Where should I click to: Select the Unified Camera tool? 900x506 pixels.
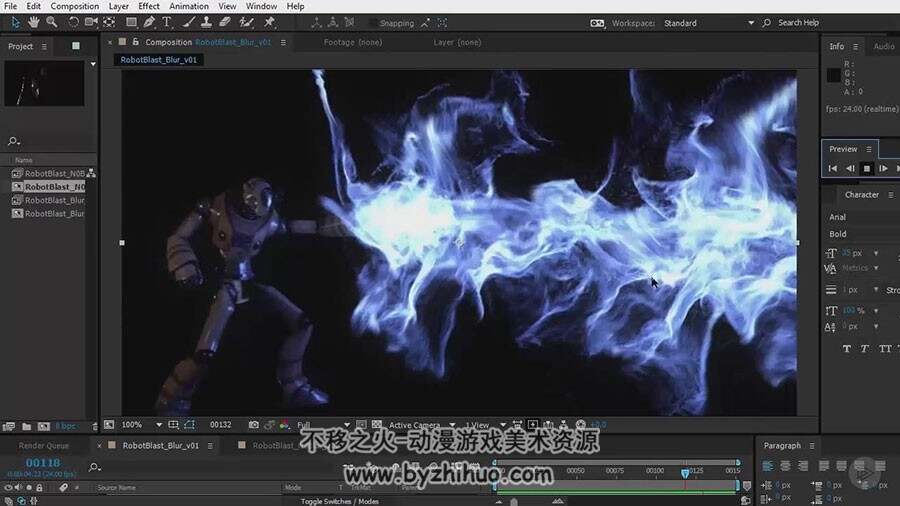(x=91, y=22)
